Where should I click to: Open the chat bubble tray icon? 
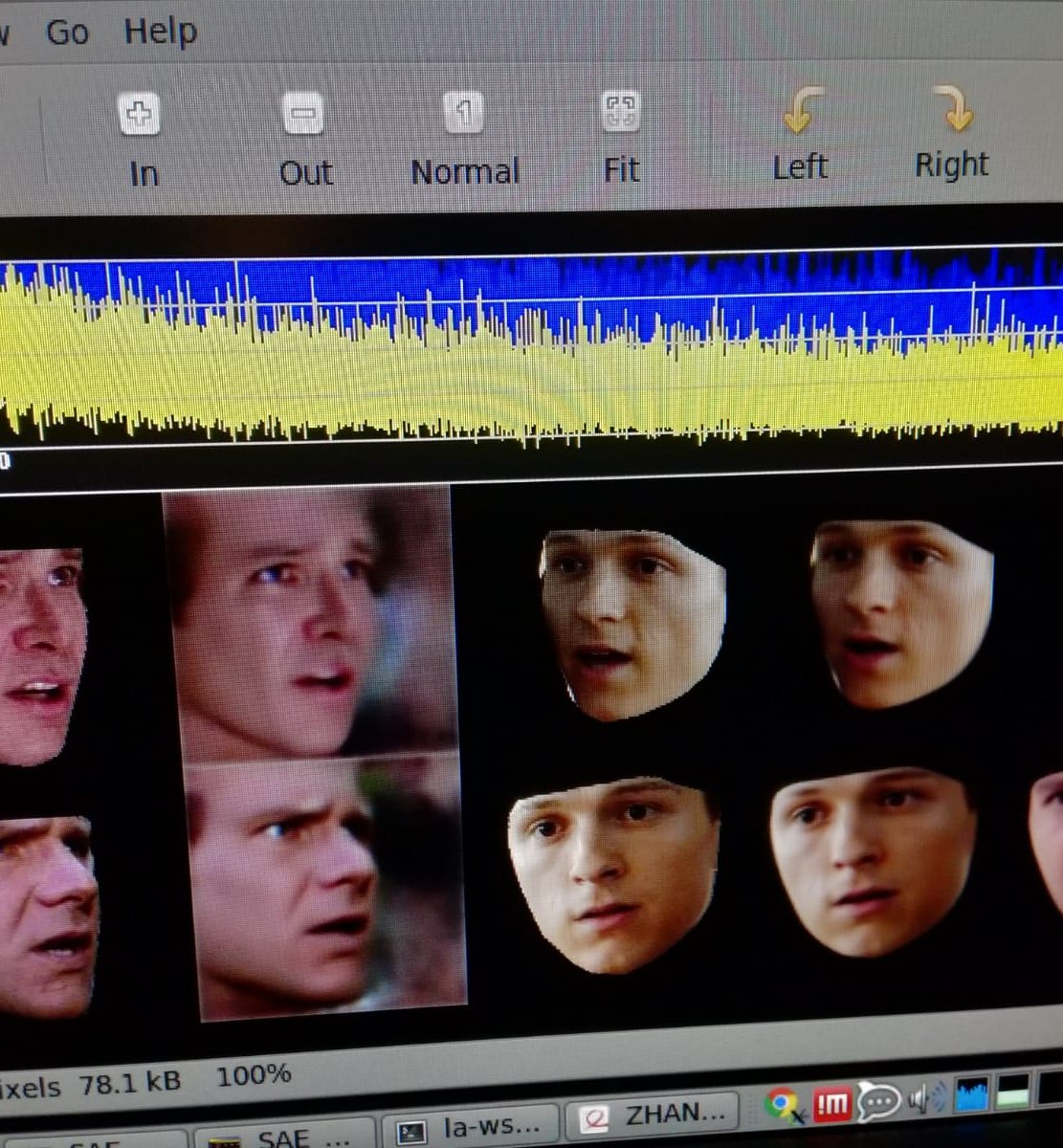878,1101
